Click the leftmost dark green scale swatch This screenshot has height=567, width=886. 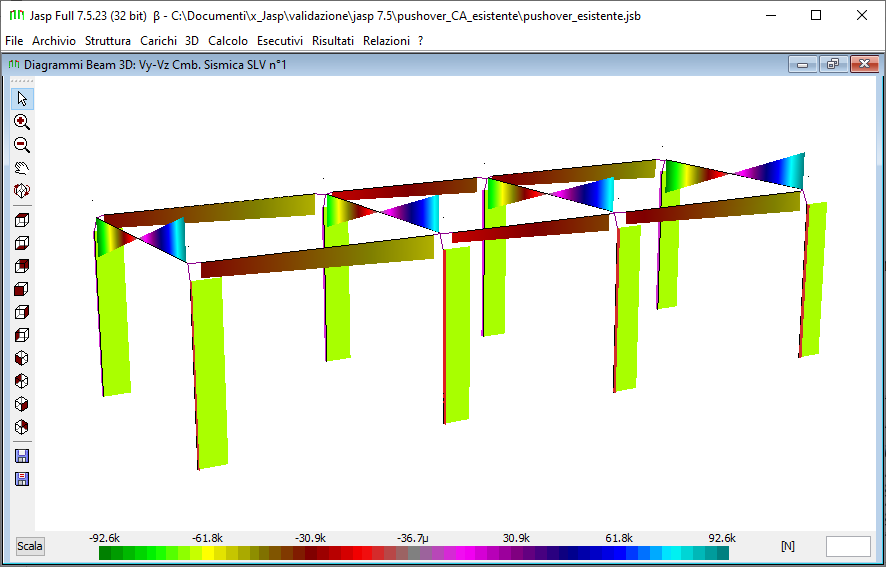click(x=105, y=552)
